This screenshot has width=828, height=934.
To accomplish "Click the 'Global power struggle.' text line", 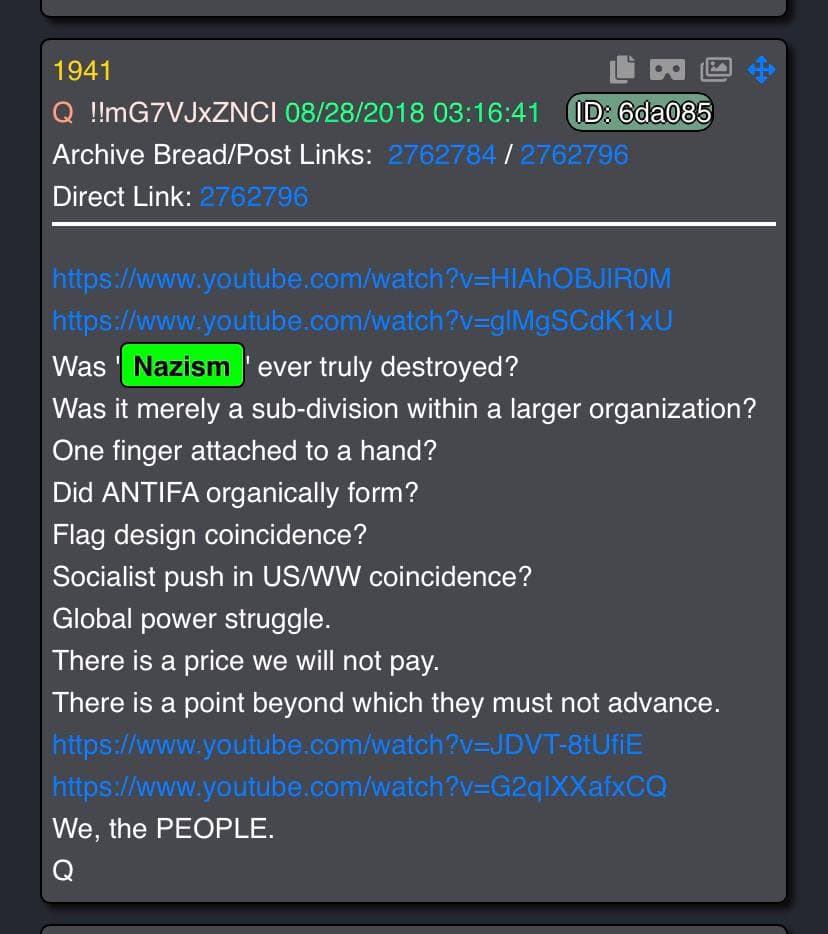I will coord(191,619).
